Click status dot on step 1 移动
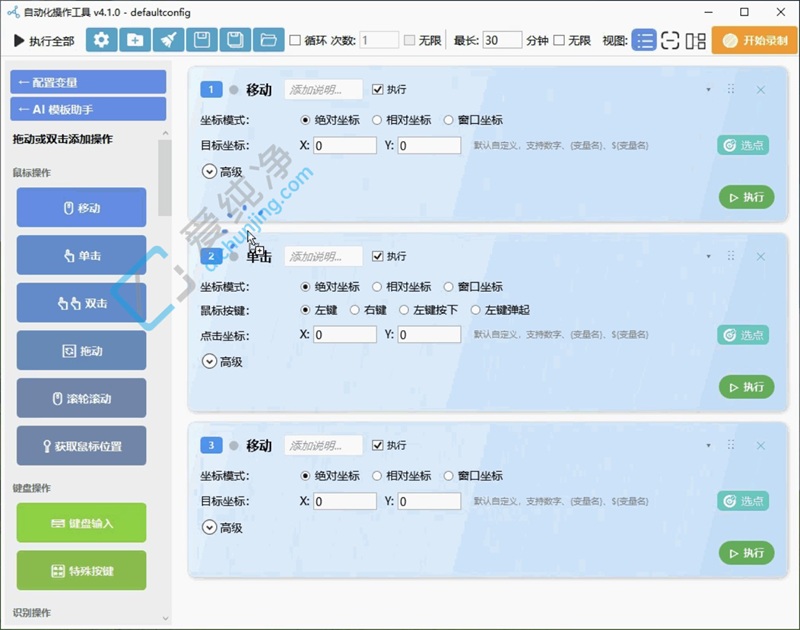This screenshot has height=630, width=800. tap(234, 90)
